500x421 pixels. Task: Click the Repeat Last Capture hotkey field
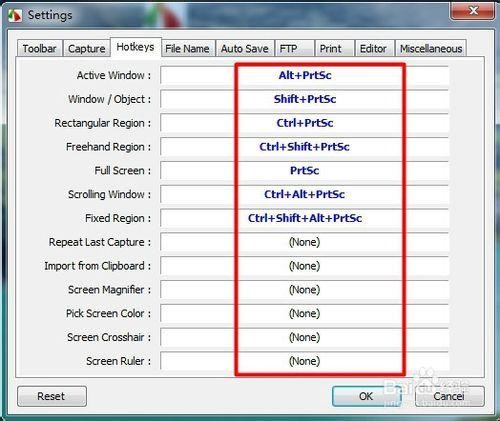(x=304, y=242)
